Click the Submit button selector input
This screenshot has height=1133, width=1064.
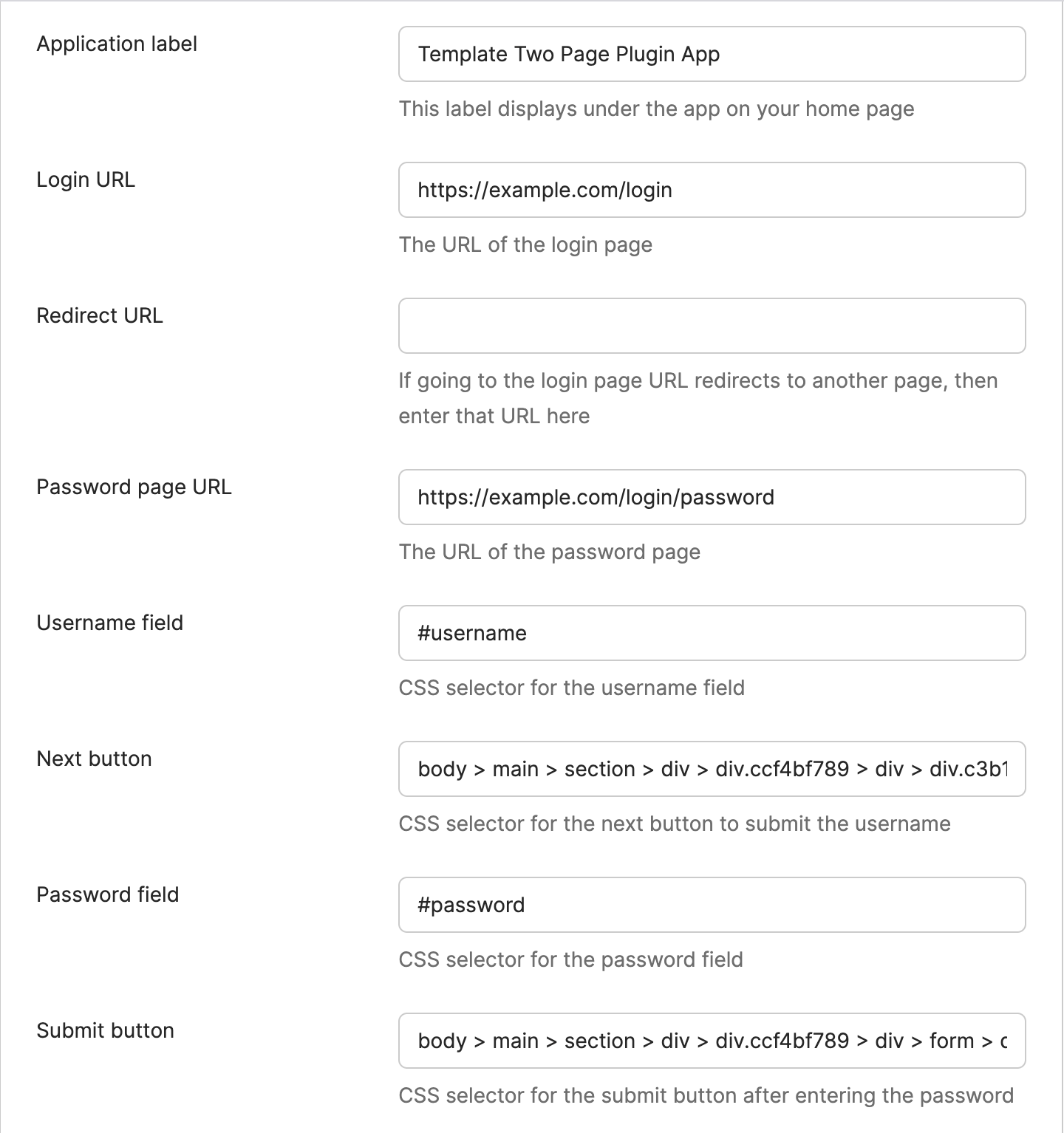[x=712, y=1041]
